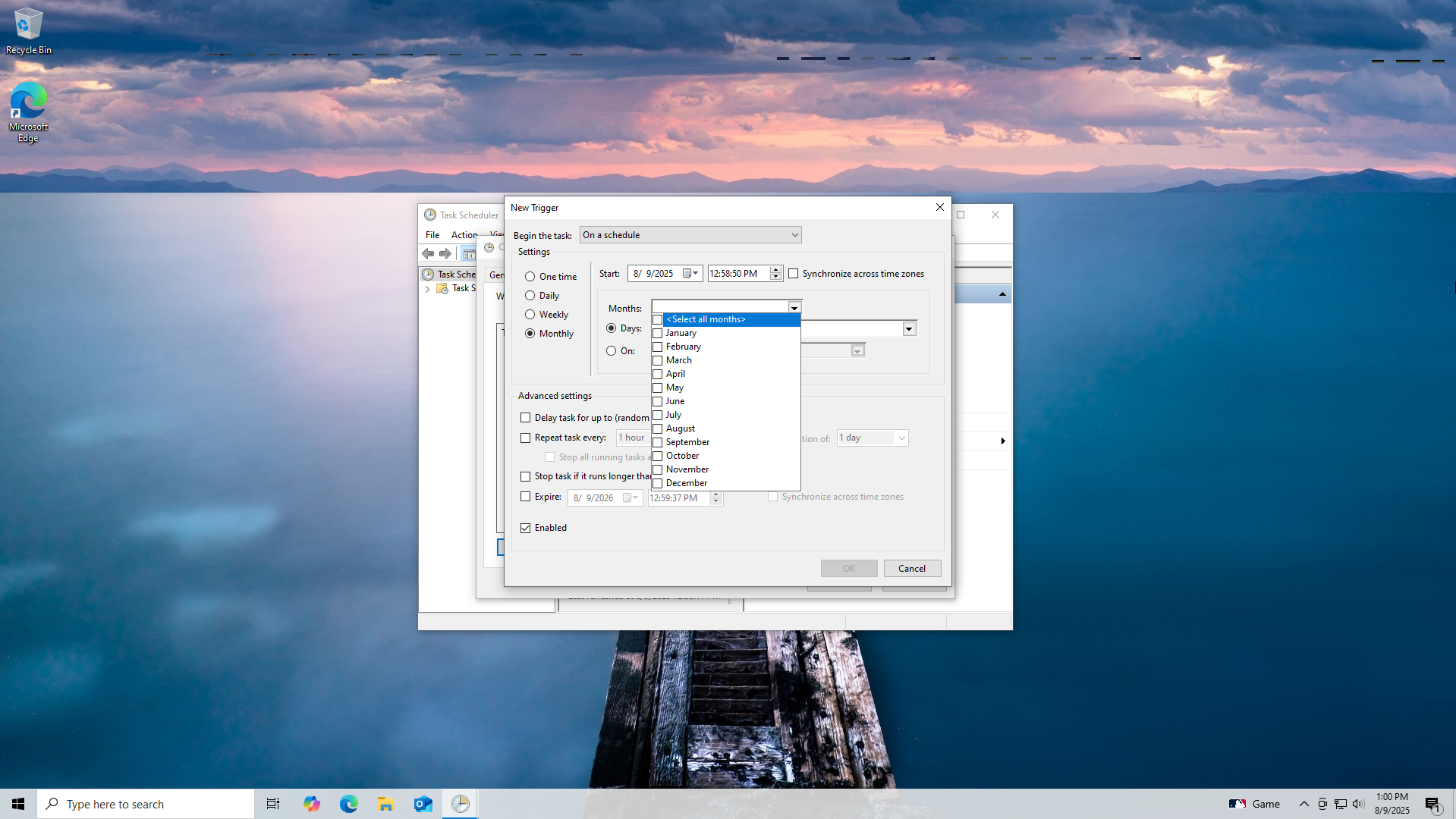Click the Windows Start button
The height and width of the screenshot is (819, 1456).
(18, 804)
